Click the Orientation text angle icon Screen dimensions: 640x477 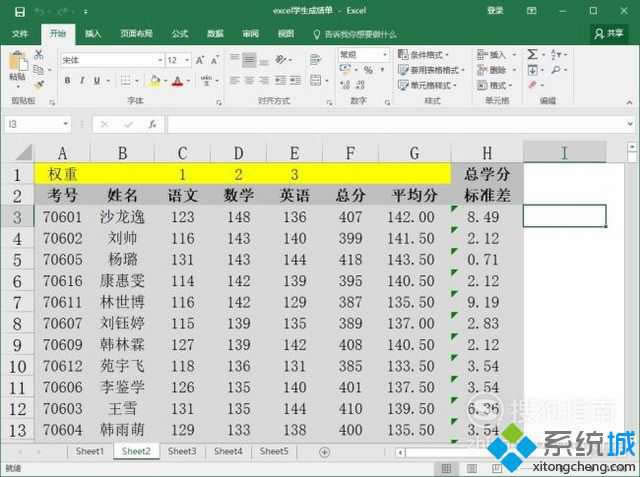click(x=281, y=60)
